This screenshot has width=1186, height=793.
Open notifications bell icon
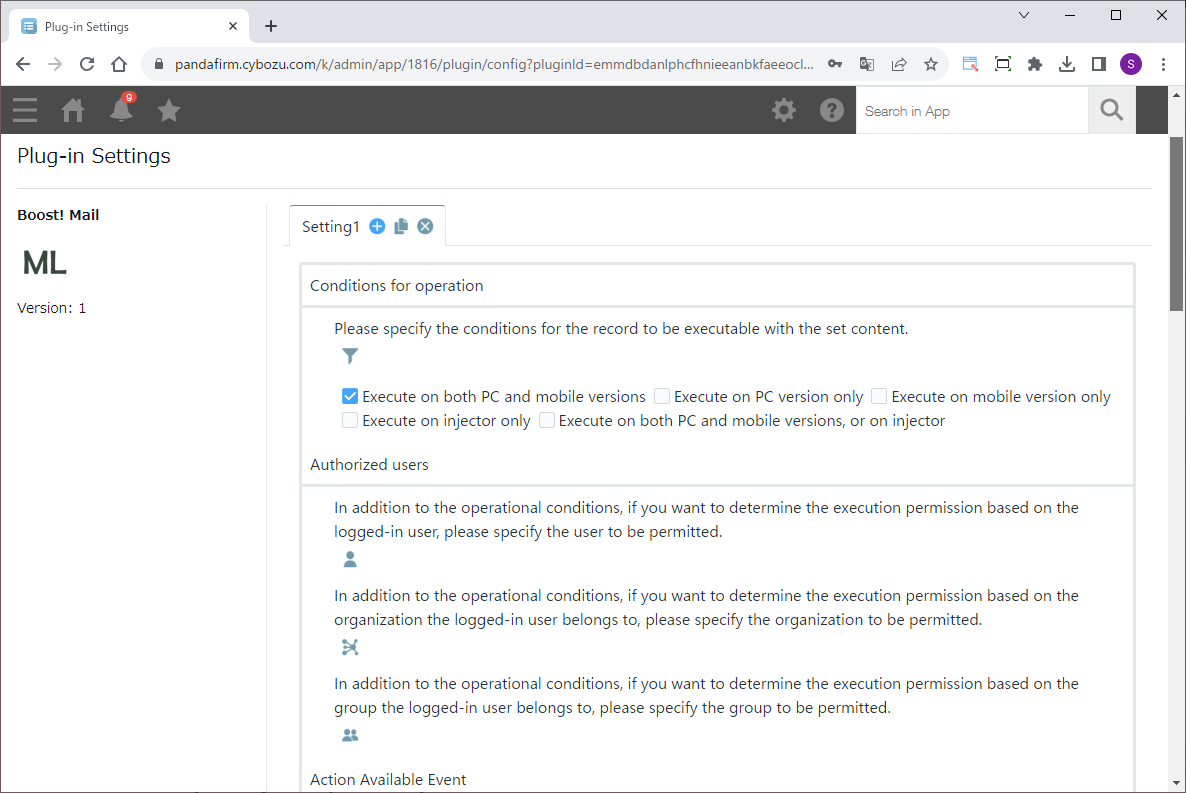pyautogui.click(x=121, y=110)
